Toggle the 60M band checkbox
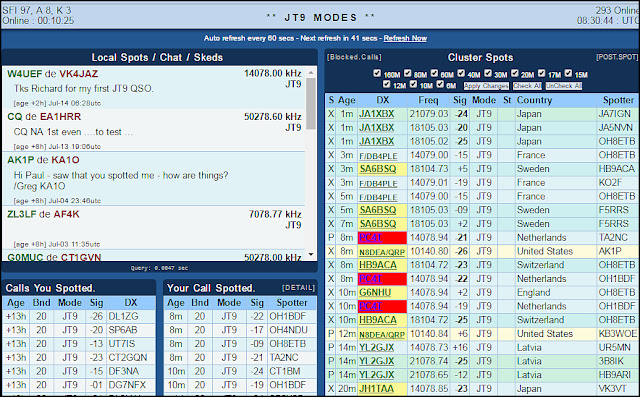The height and width of the screenshot is (397, 640). (x=434, y=73)
